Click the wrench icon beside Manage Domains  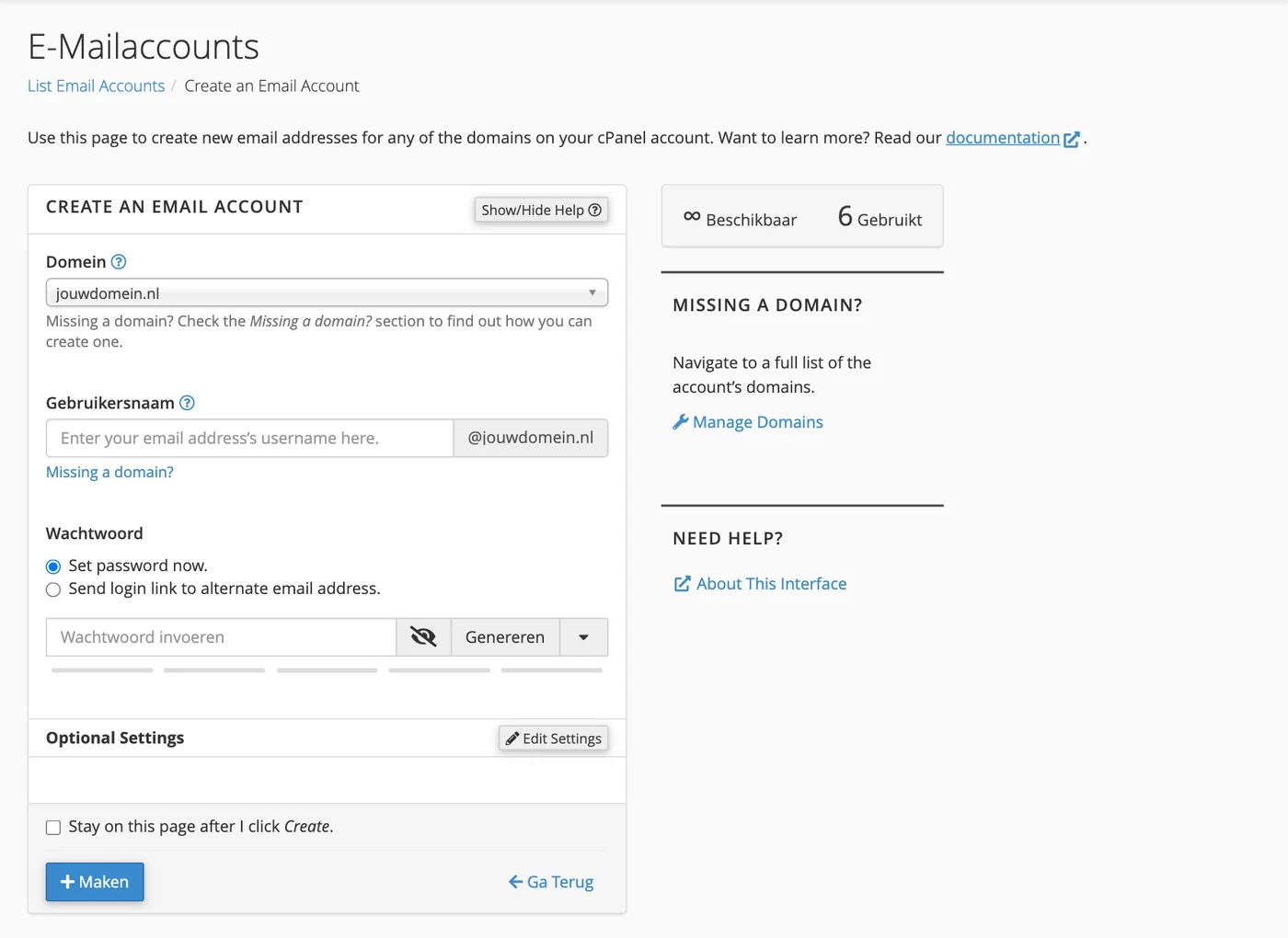click(x=681, y=422)
